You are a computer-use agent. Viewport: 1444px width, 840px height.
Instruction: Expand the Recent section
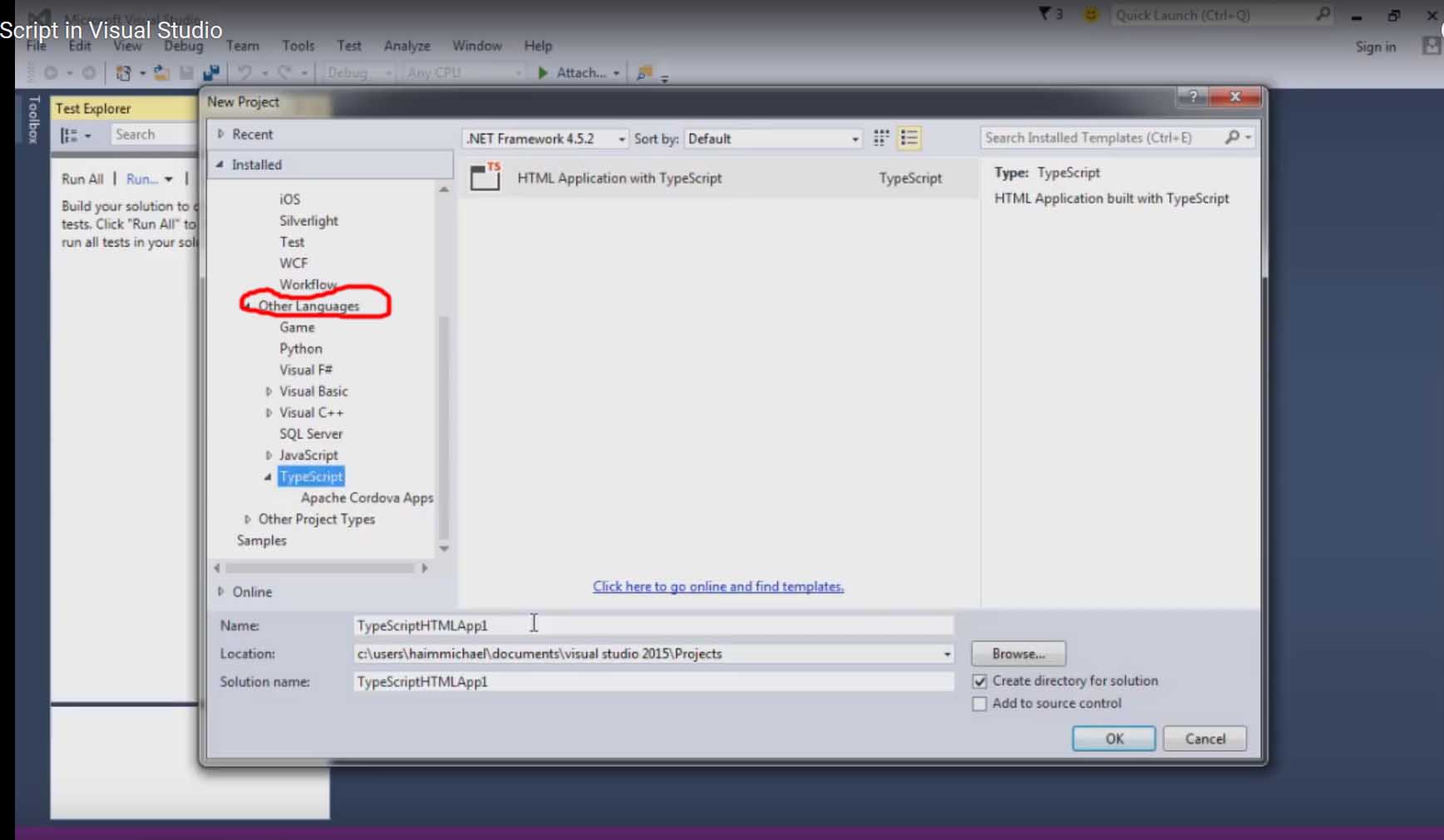(221, 134)
